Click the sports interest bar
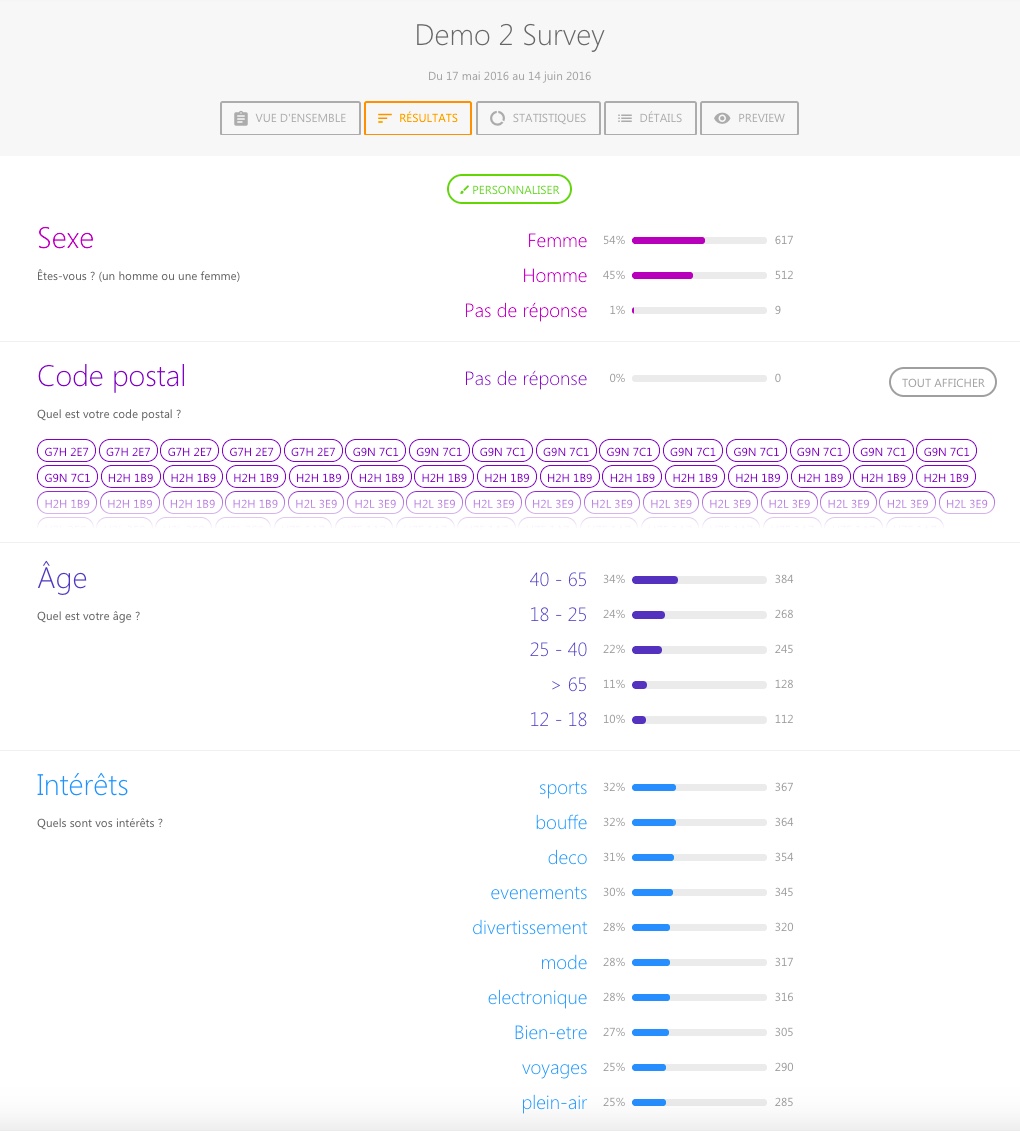This screenshot has height=1131, width=1020. [699, 787]
